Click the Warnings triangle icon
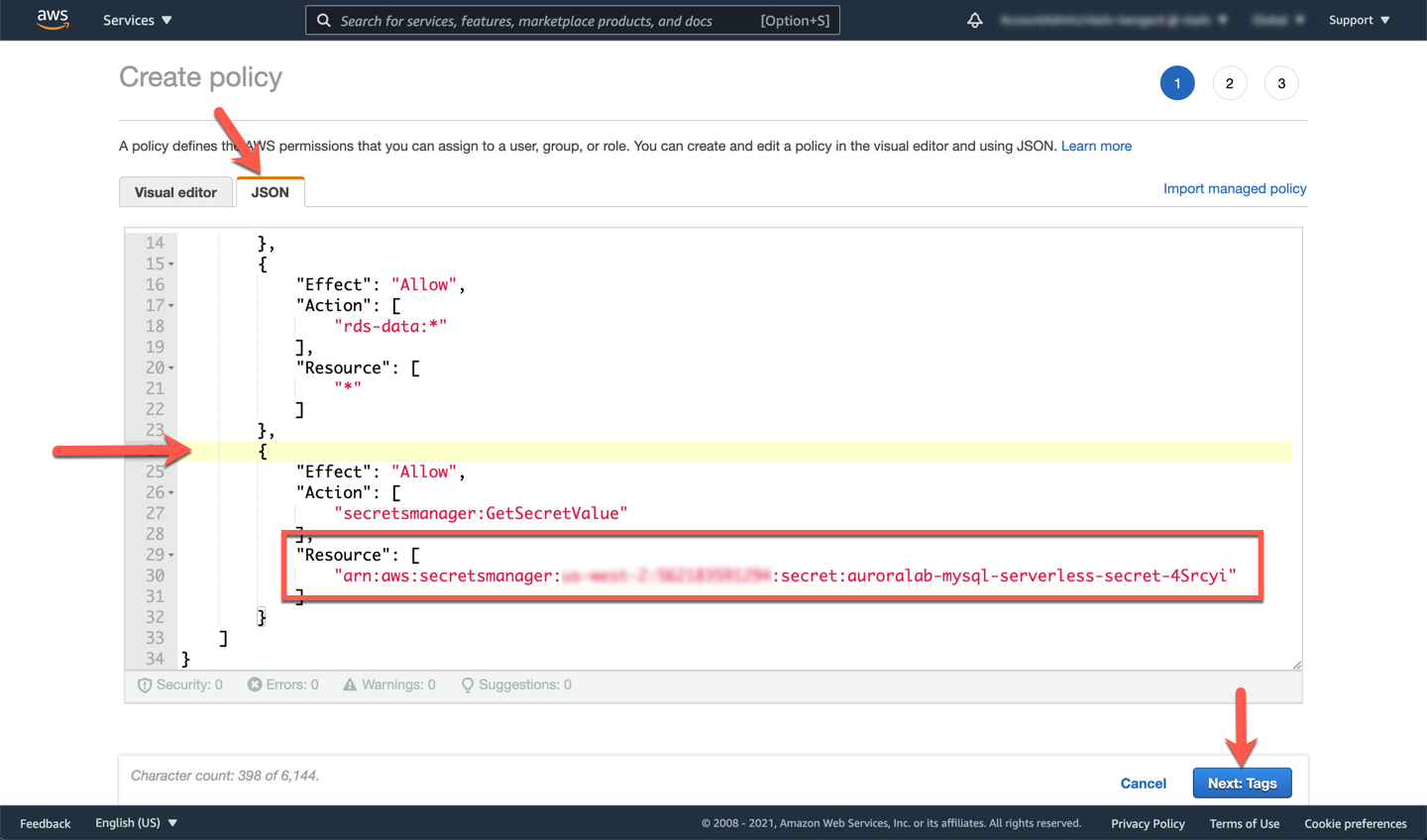Image resolution: width=1427 pixels, height=840 pixels. click(350, 684)
